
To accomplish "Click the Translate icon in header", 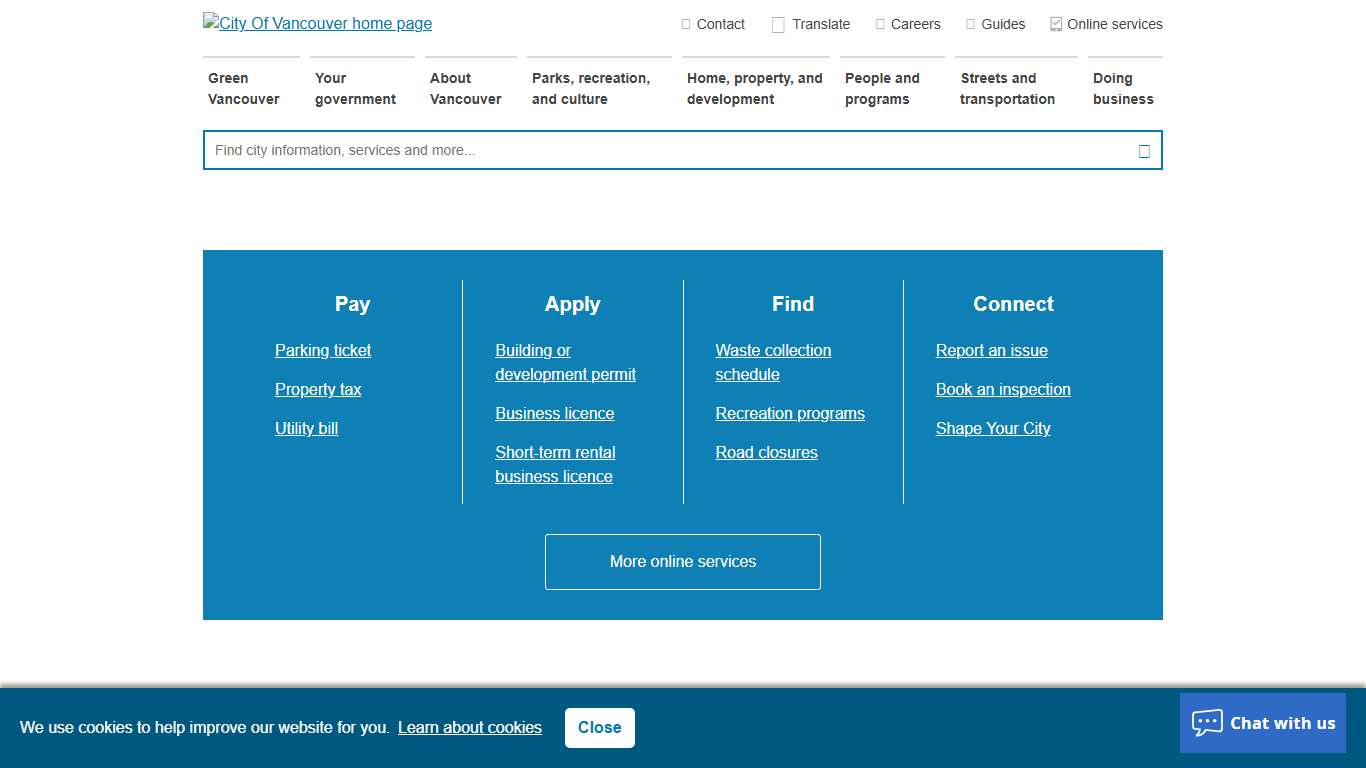I will tap(778, 25).
